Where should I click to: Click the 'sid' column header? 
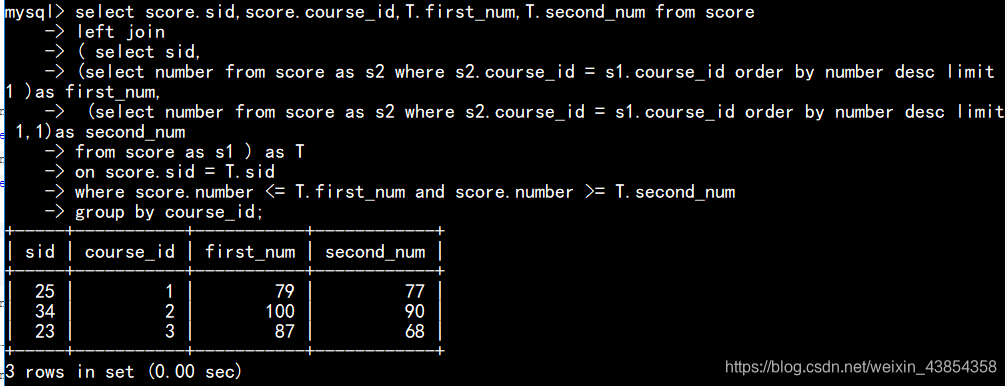pyautogui.click(x=40, y=252)
